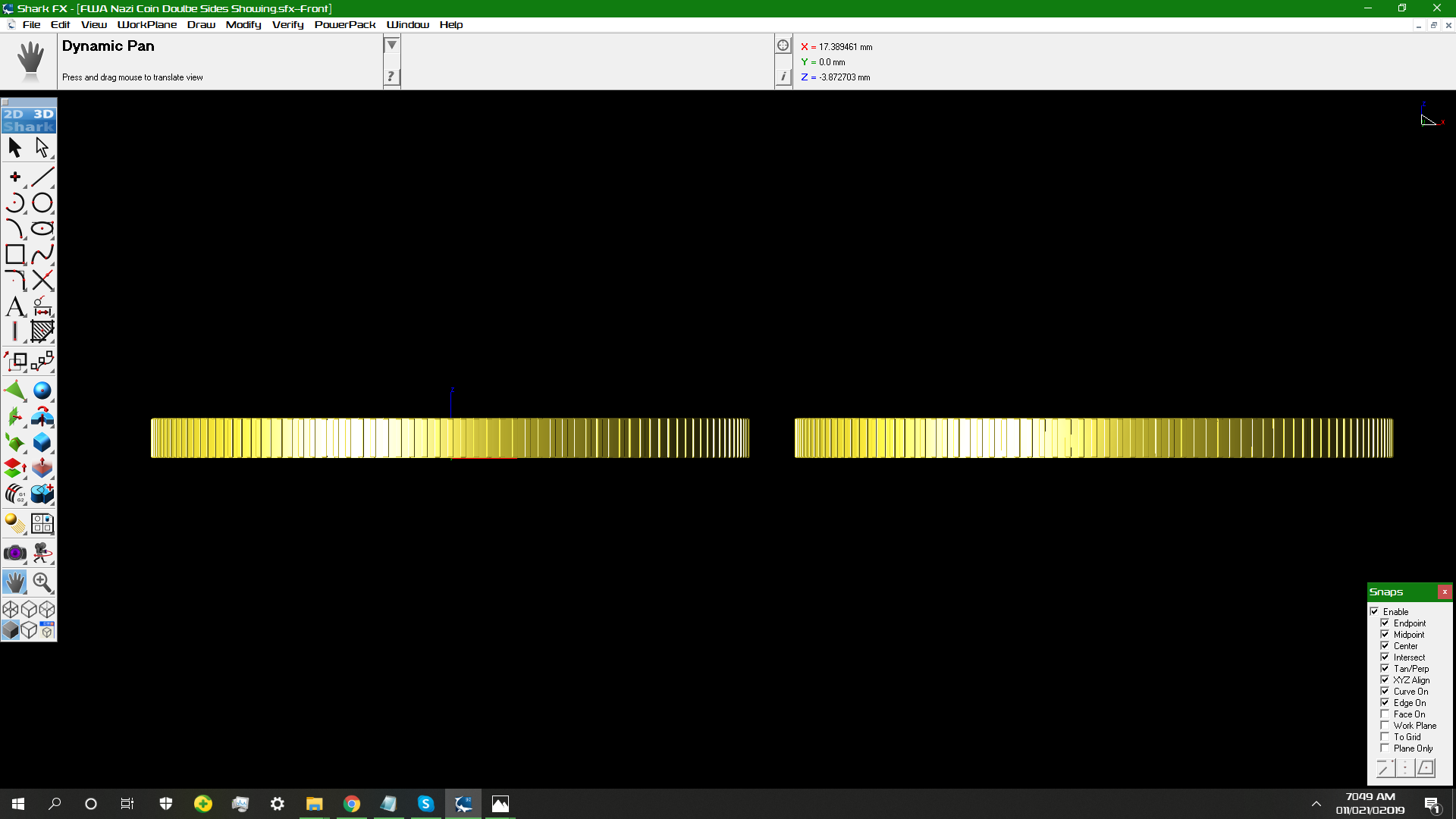Open the WorkPlane menu

coord(147,24)
